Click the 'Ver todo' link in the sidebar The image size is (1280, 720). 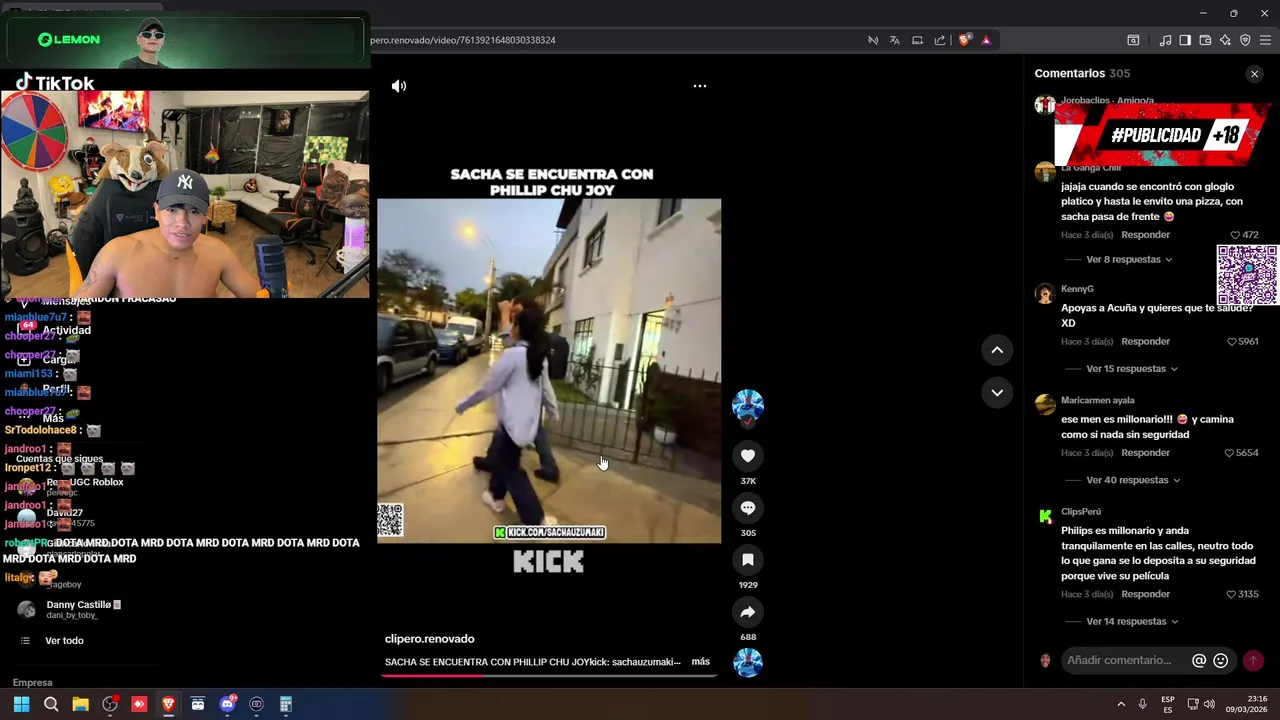click(64, 641)
